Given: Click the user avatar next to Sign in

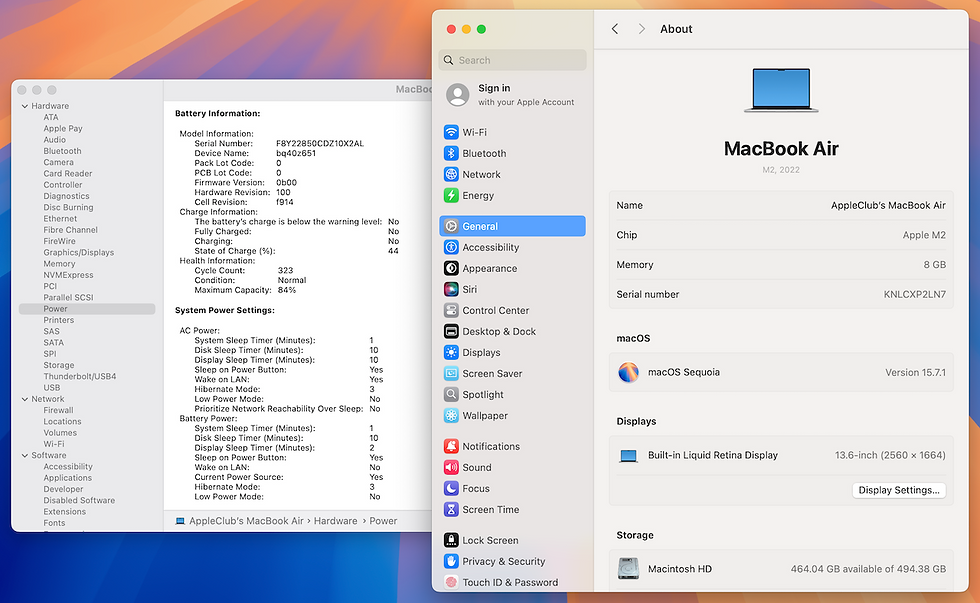Looking at the screenshot, I should (458, 95).
